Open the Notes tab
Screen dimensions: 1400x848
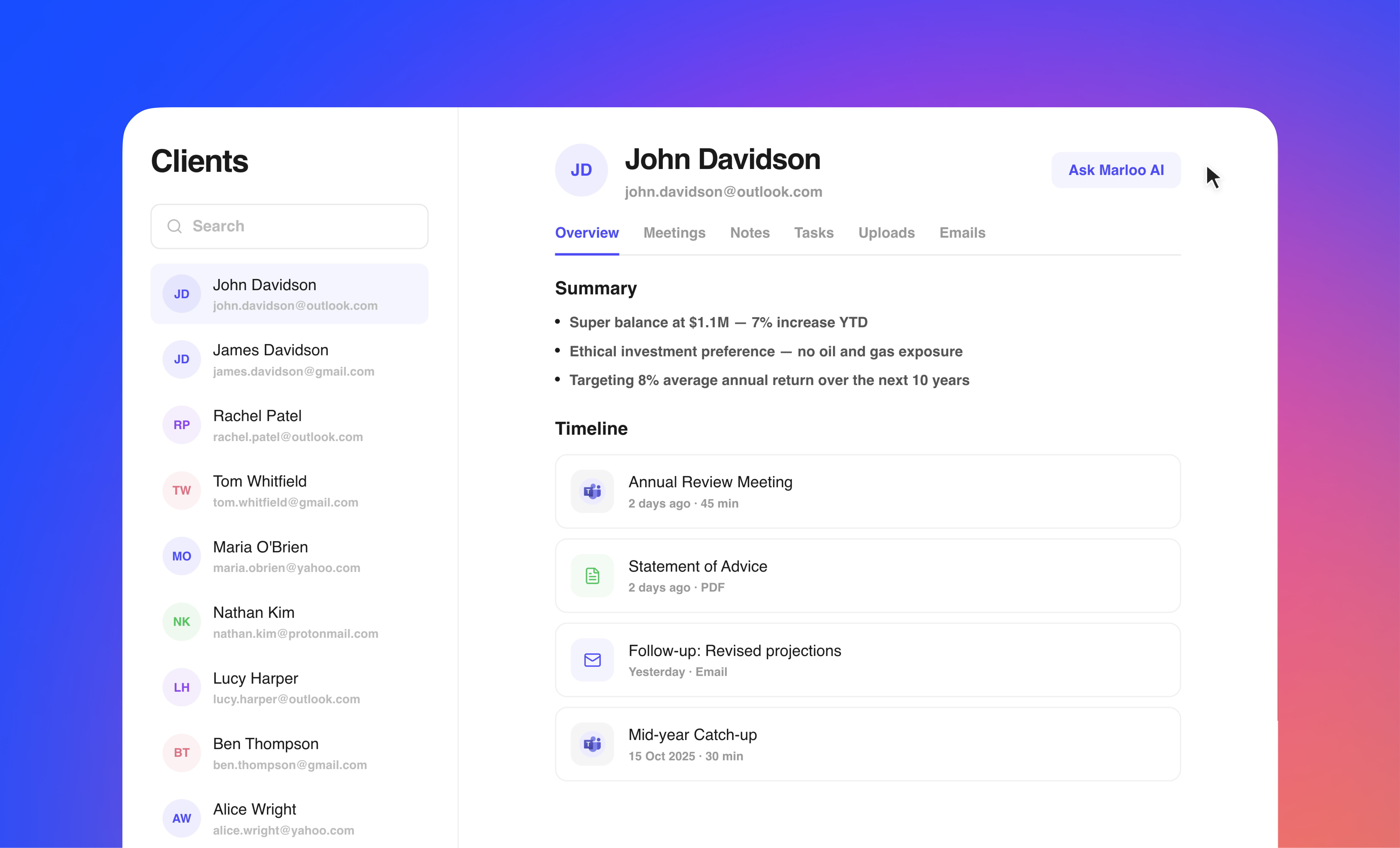[749, 233]
